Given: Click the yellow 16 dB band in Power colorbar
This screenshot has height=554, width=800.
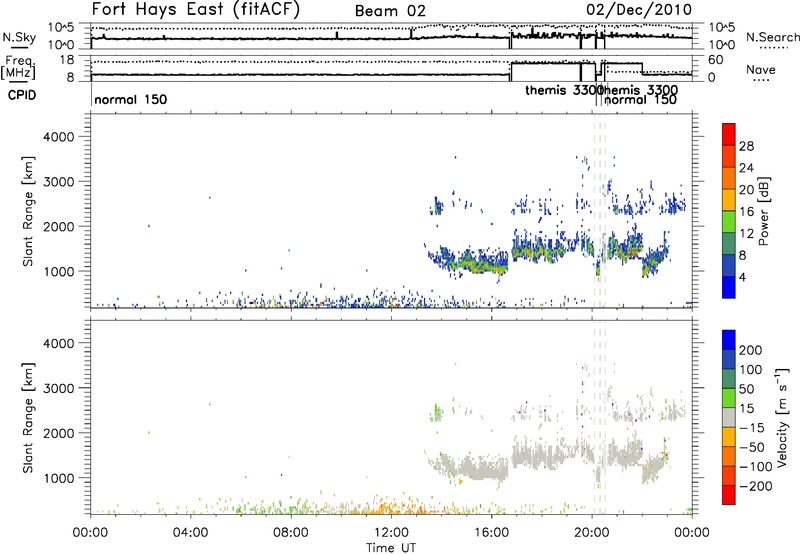Looking at the screenshot, I should (x=729, y=200).
